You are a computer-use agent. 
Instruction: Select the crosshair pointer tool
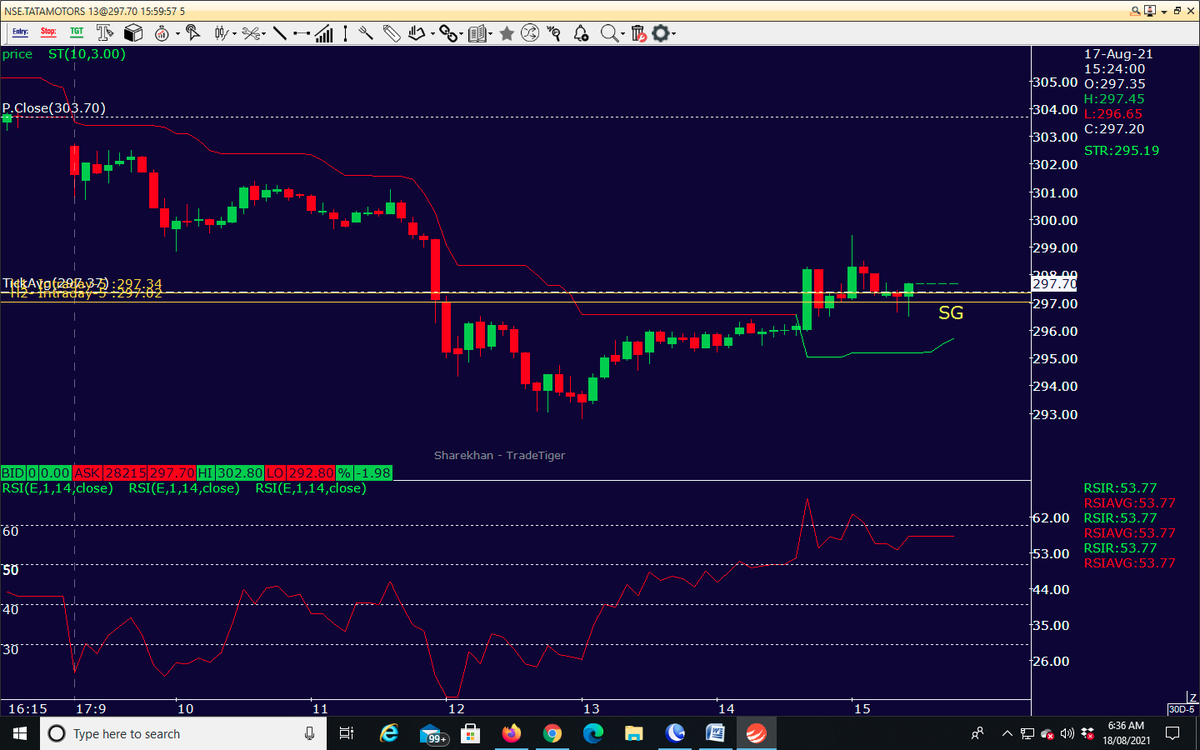point(192,33)
